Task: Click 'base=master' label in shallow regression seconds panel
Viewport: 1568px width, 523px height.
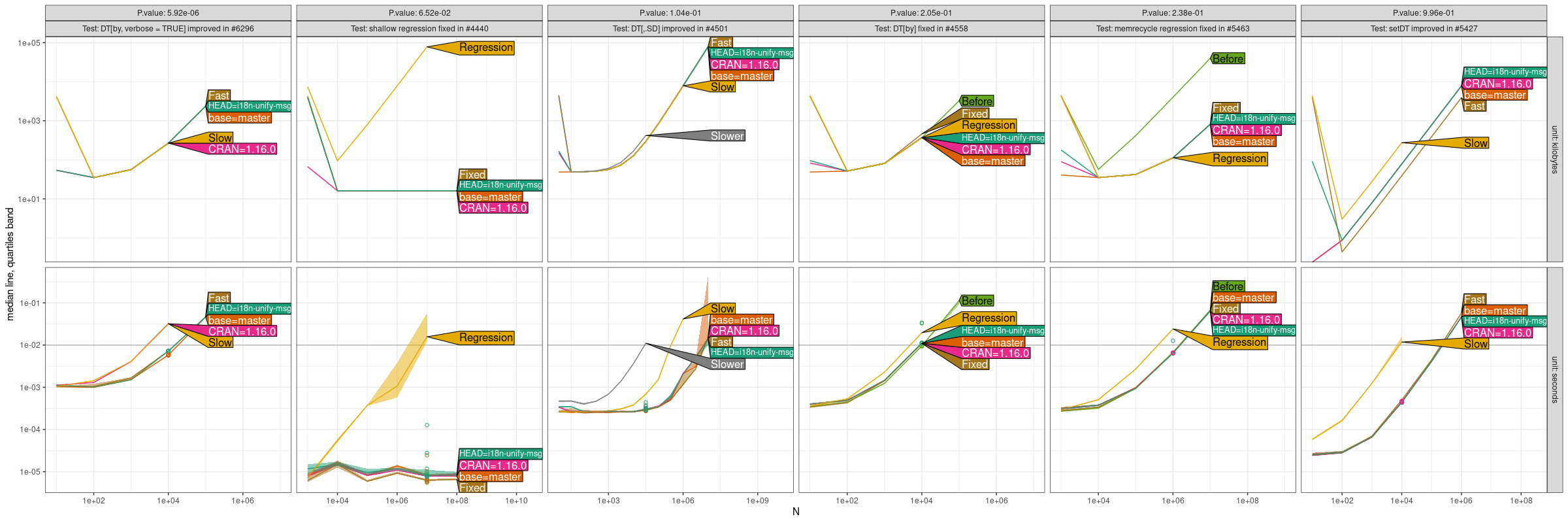Action: pyautogui.click(x=490, y=477)
